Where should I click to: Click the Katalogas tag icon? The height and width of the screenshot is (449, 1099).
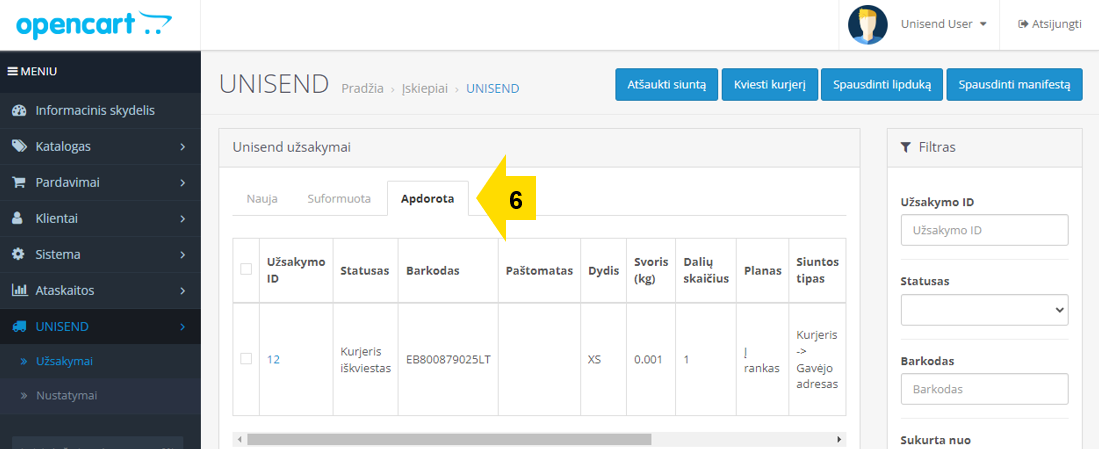click(x=19, y=146)
